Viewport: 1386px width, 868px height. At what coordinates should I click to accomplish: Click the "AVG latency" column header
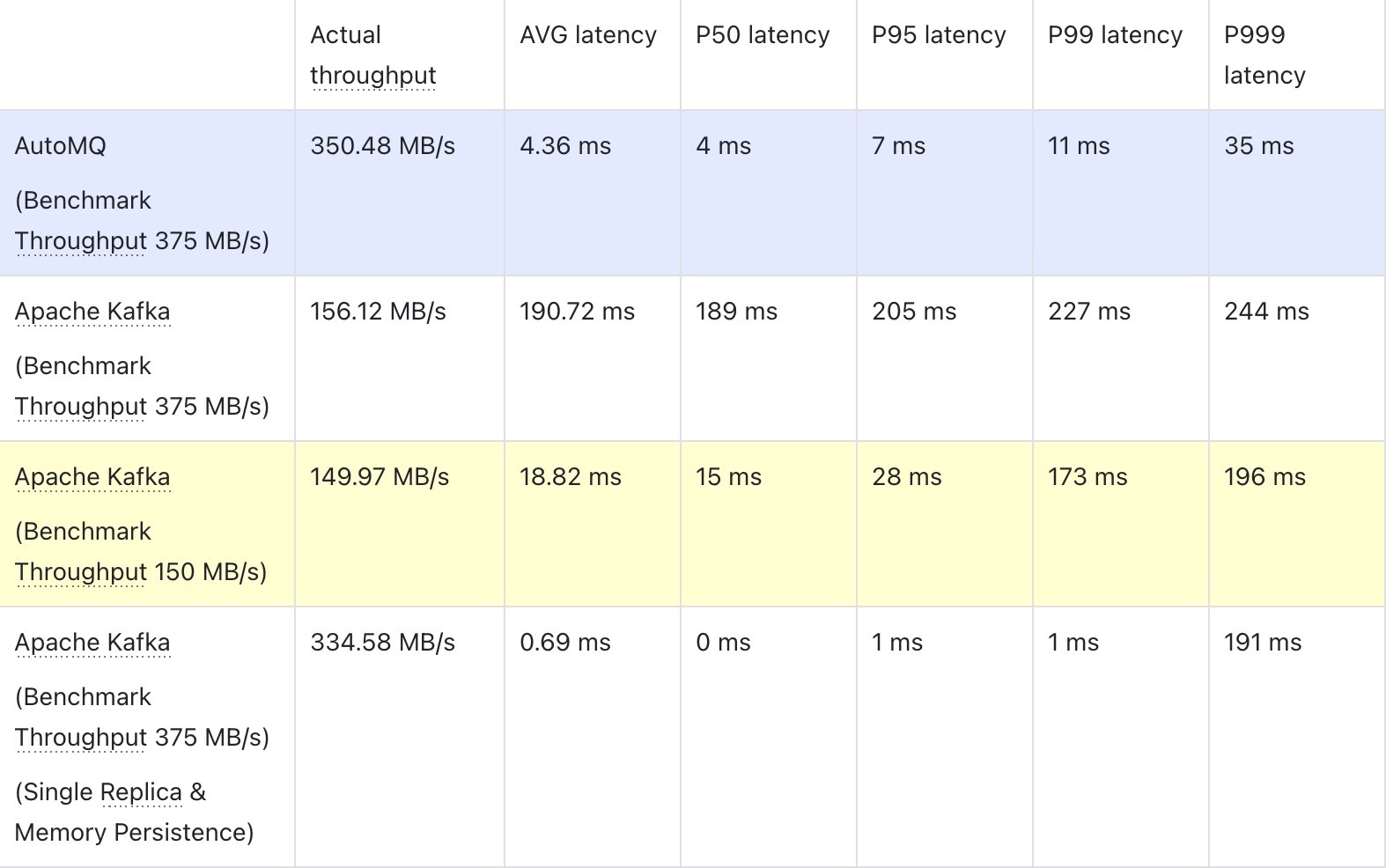pos(587,35)
